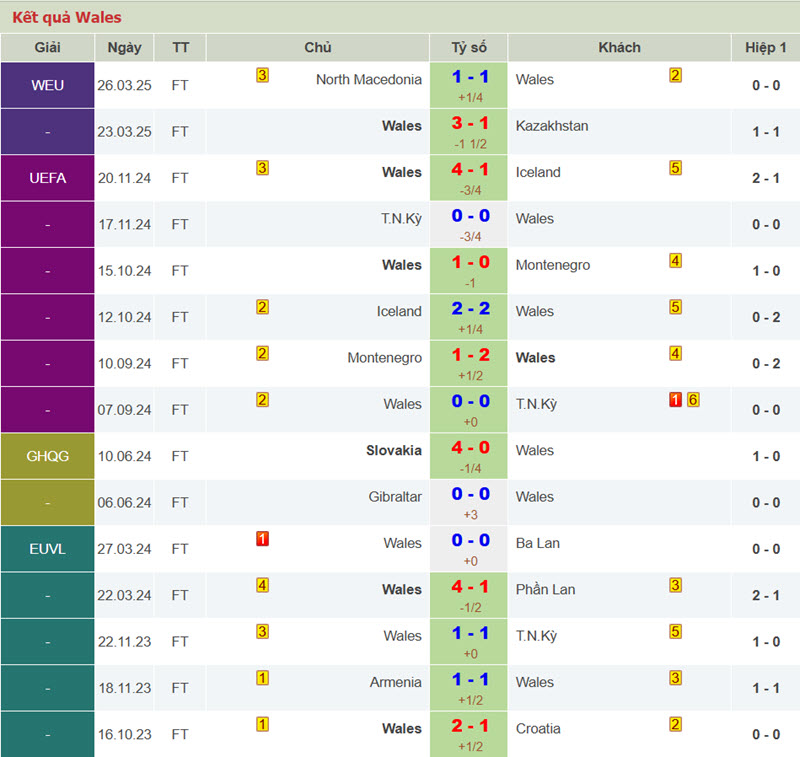Click the yellow card 2 icon beside Croatia

675,725
